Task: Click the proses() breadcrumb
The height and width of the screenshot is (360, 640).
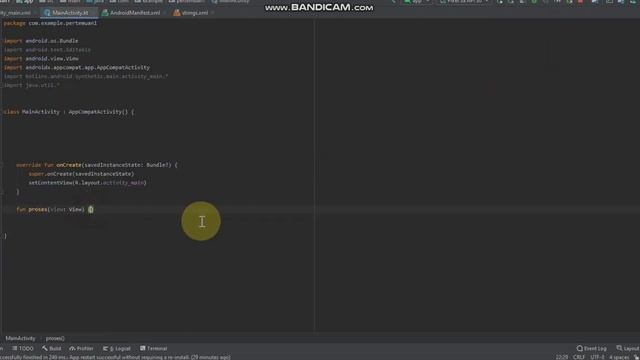Action: tap(55, 338)
